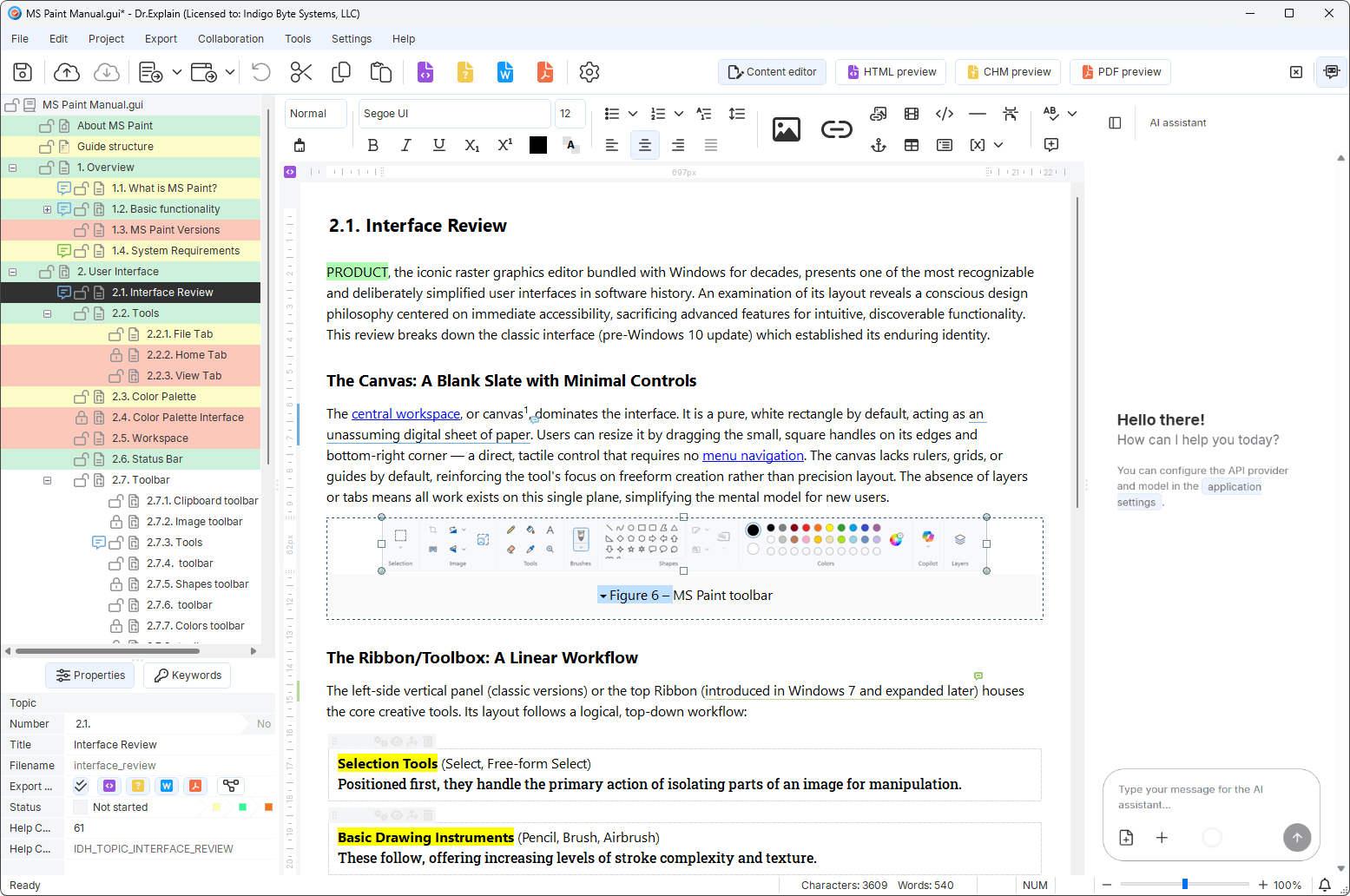The width and height of the screenshot is (1350, 896).
Task: Toggle Word export in properties Export row
Action: [167, 786]
